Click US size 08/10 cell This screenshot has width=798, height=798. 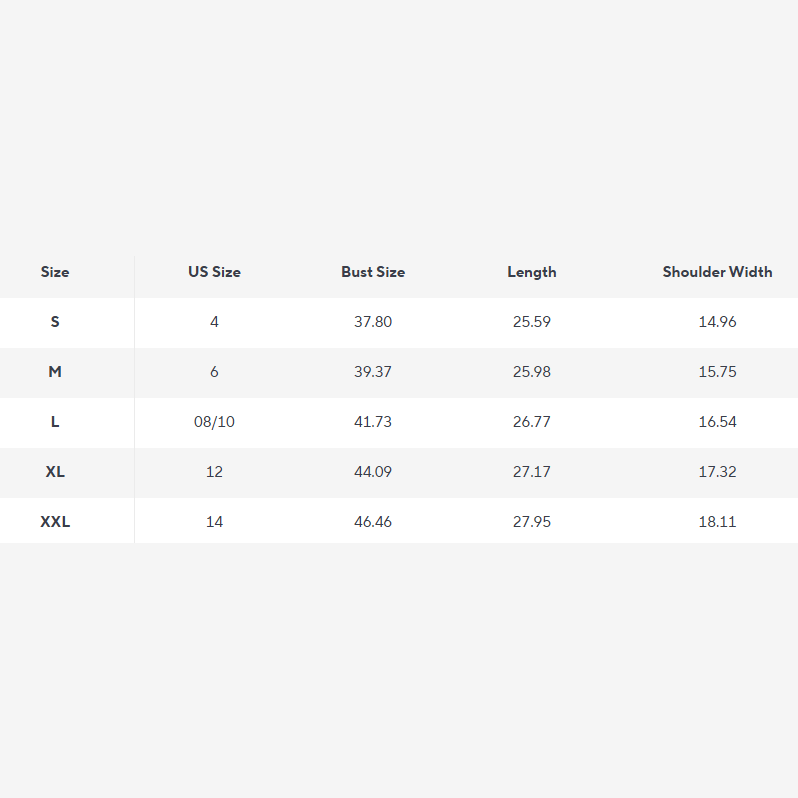214,422
